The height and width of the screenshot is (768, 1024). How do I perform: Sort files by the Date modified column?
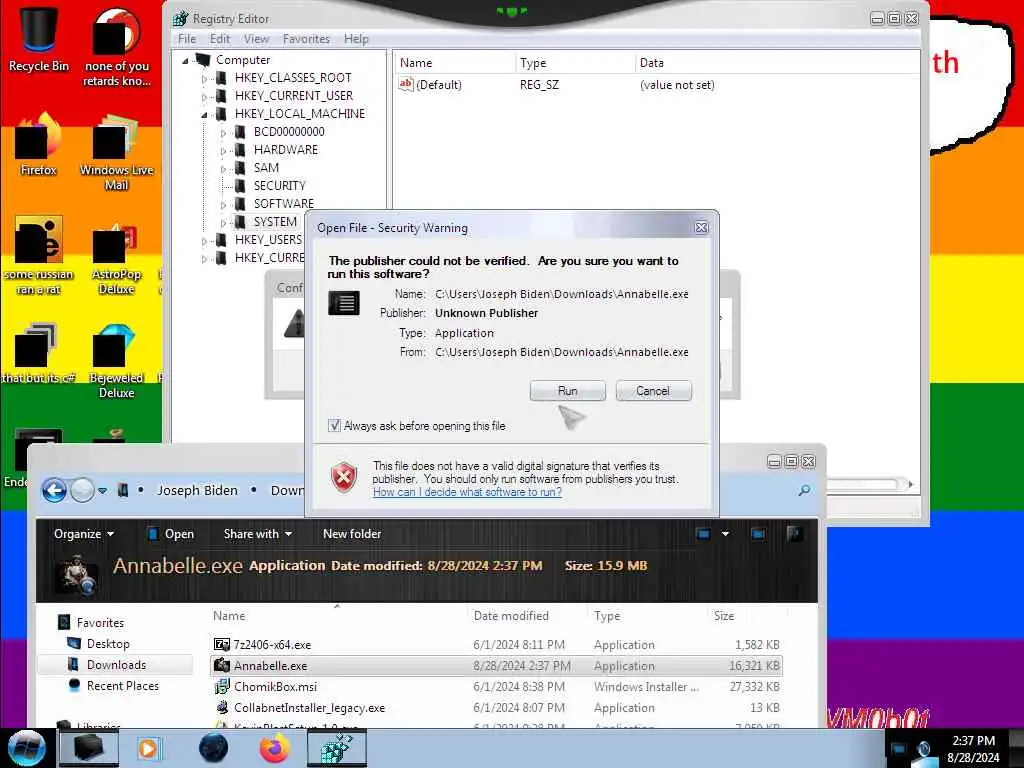511,615
